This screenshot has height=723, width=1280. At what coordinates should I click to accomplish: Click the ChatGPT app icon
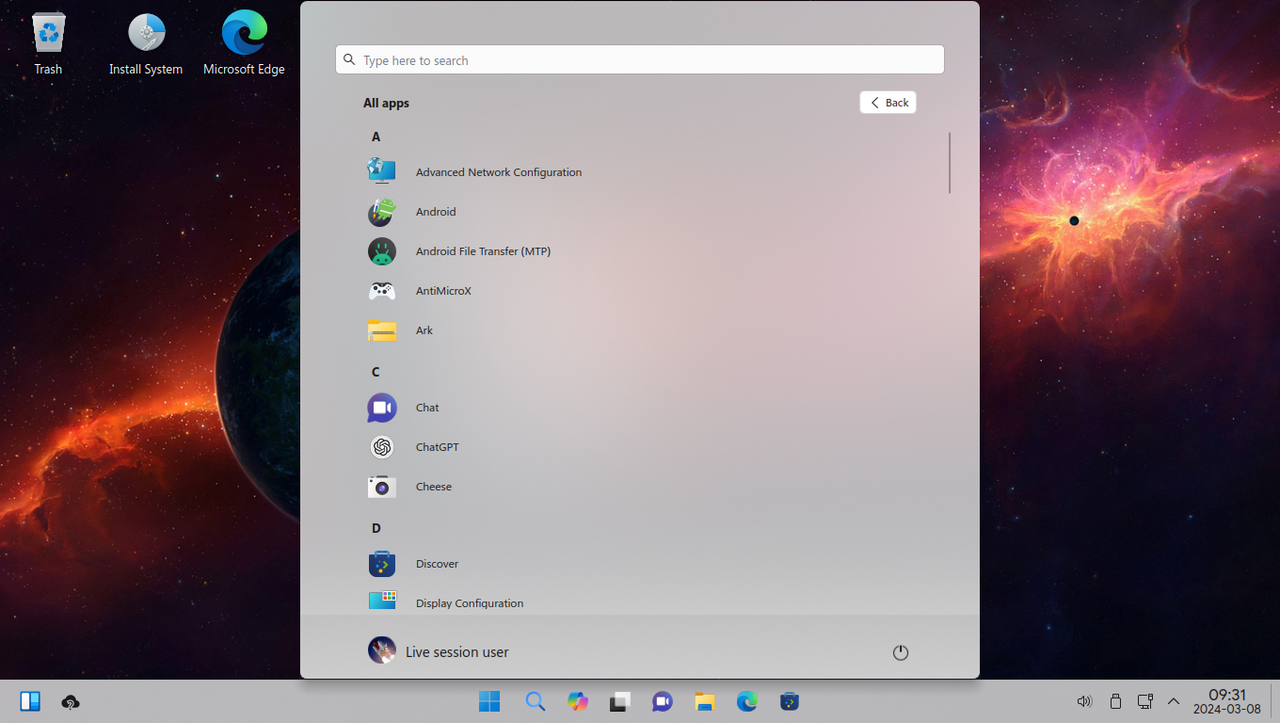point(382,447)
